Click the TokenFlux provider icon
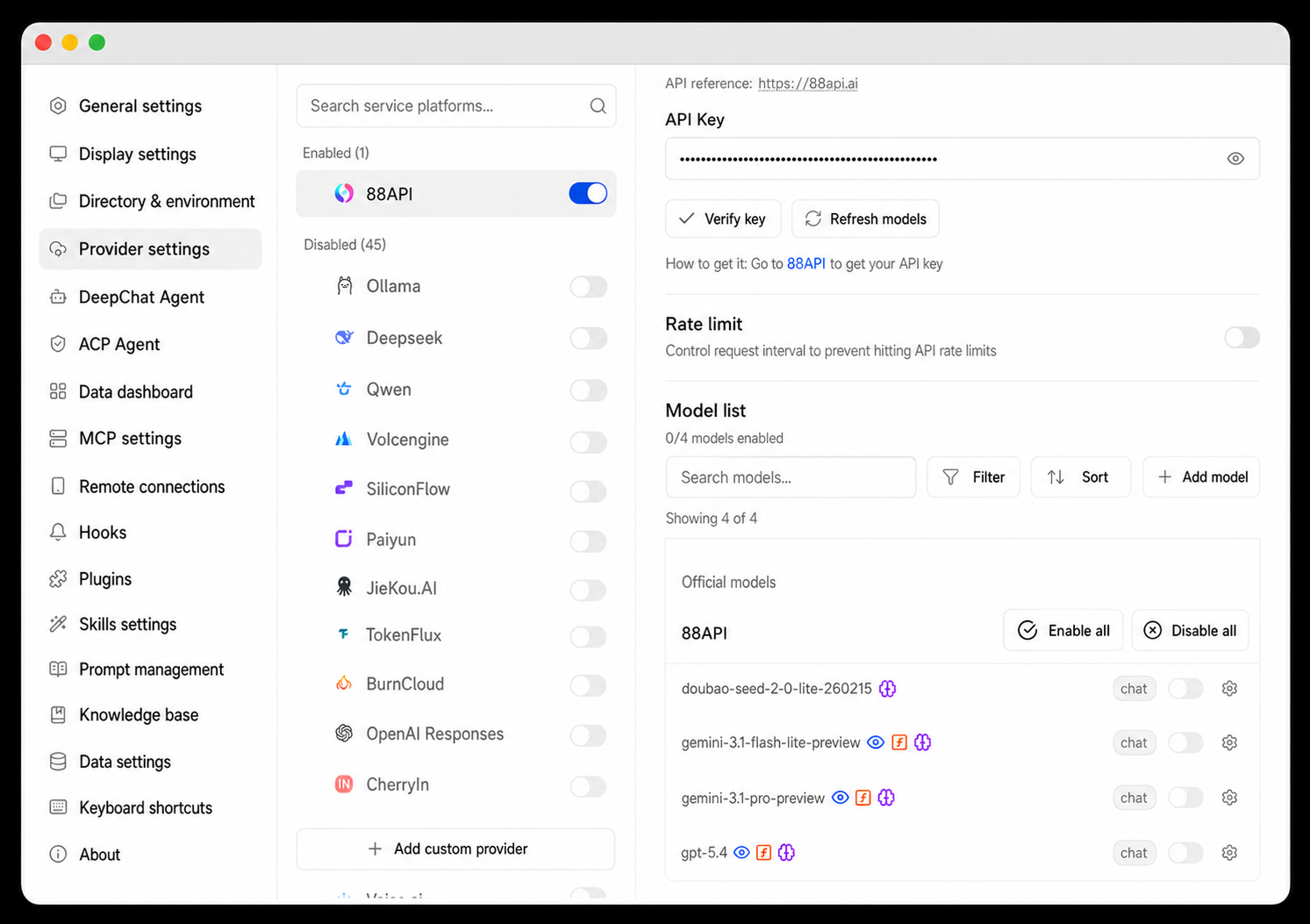Viewport: 1310px width, 924px height. (x=344, y=634)
